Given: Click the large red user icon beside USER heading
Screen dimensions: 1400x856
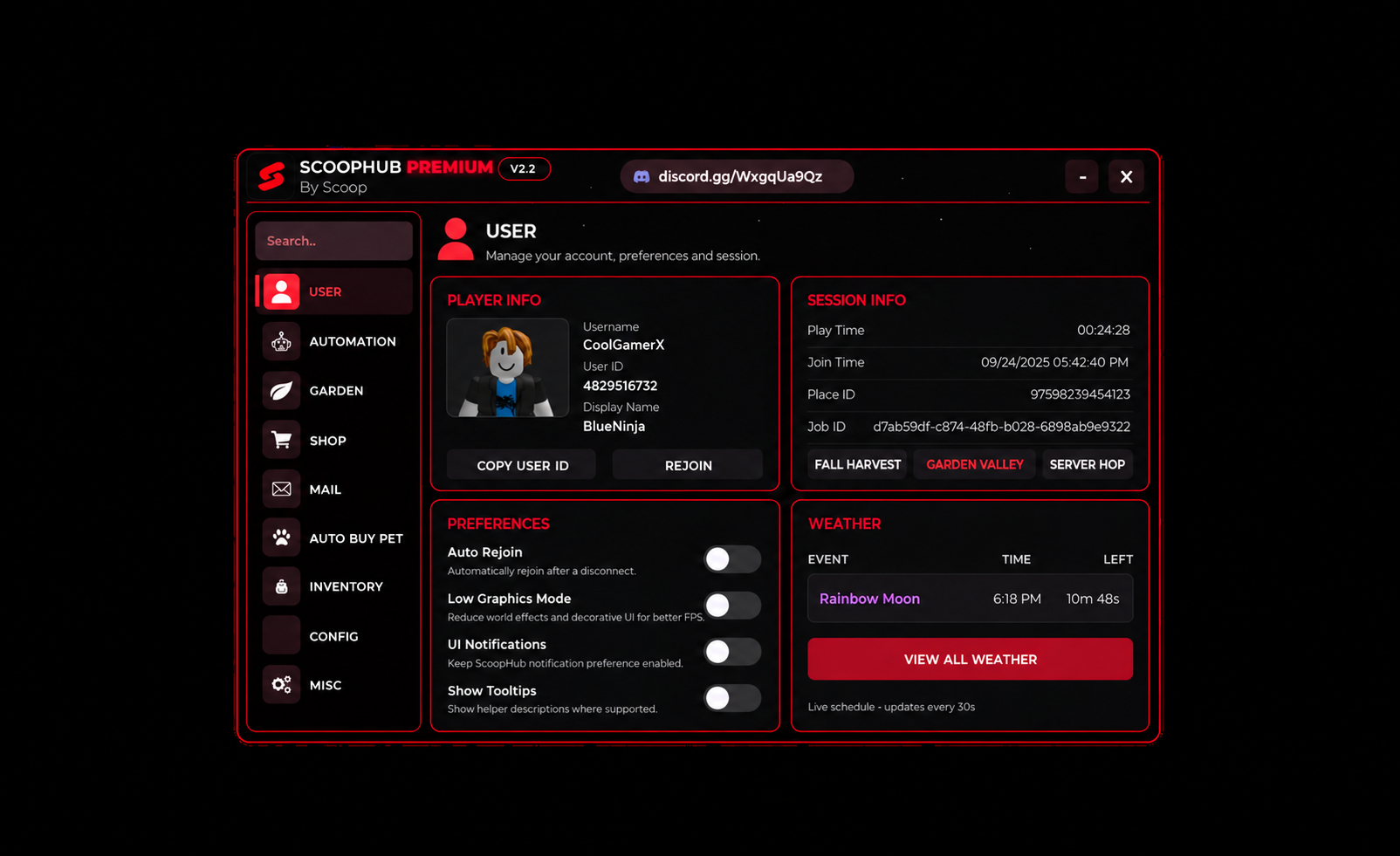Looking at the screenshot, I should coord(456,240).
